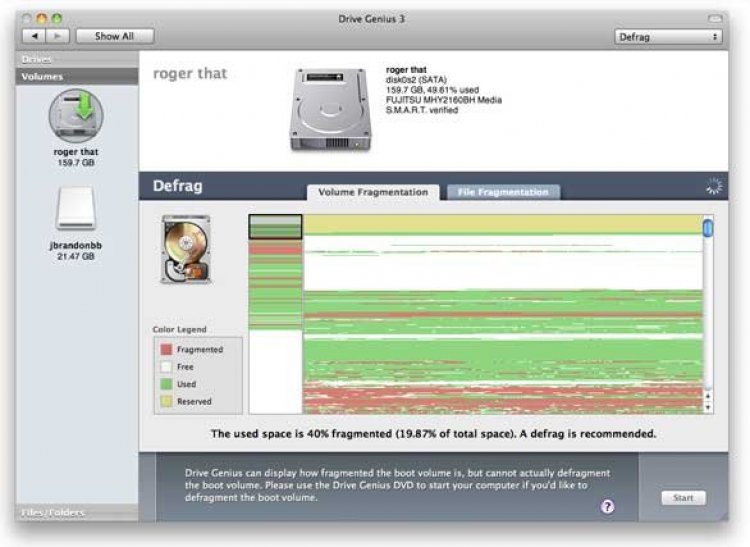
Task: Click the Used green legend swatch
Action: (x=166, y=384)
